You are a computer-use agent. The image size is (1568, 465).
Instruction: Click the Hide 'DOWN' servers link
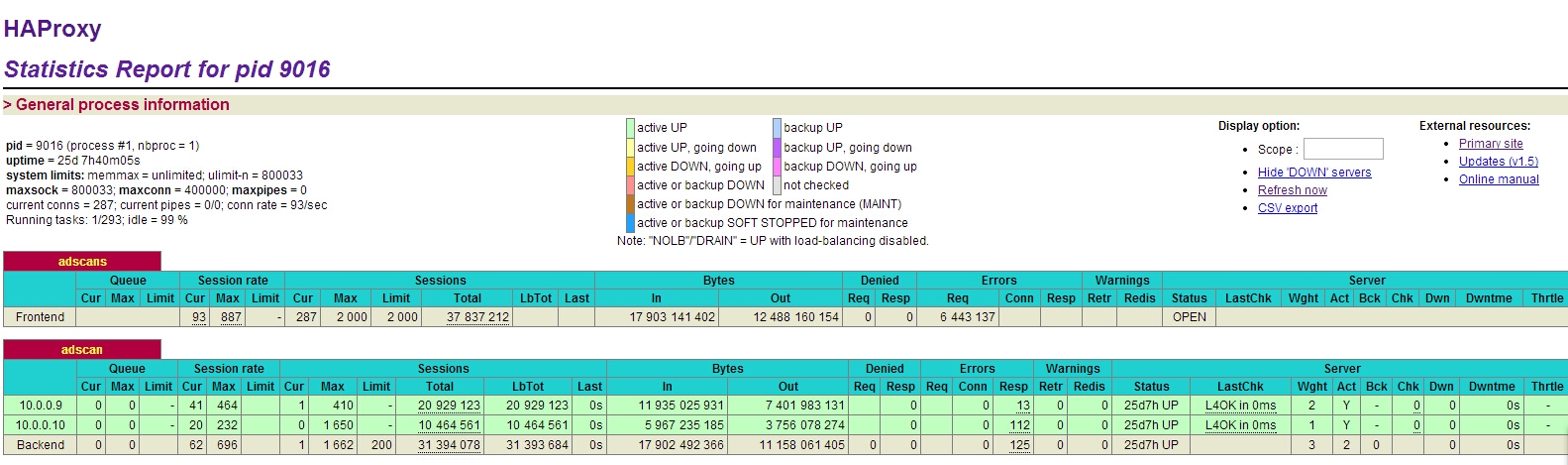coord(1314,173)
